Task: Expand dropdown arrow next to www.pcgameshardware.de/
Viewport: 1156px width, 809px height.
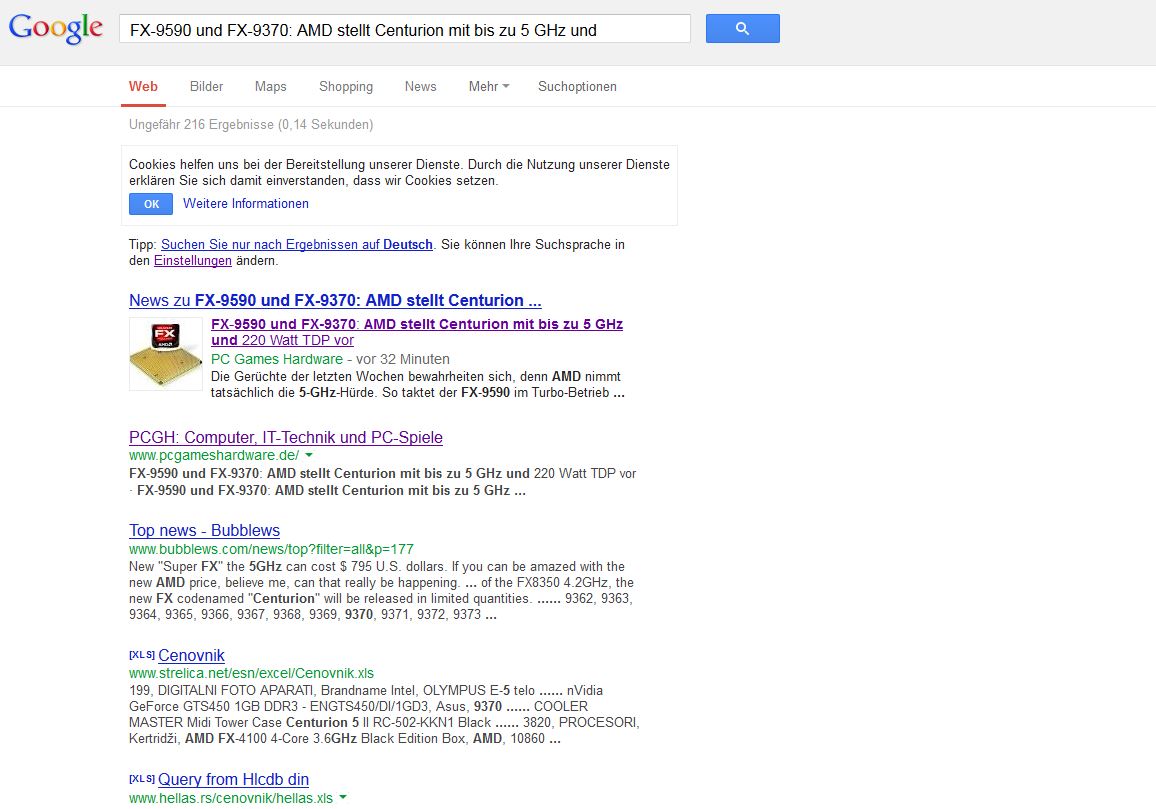Action: click(309, 455)
